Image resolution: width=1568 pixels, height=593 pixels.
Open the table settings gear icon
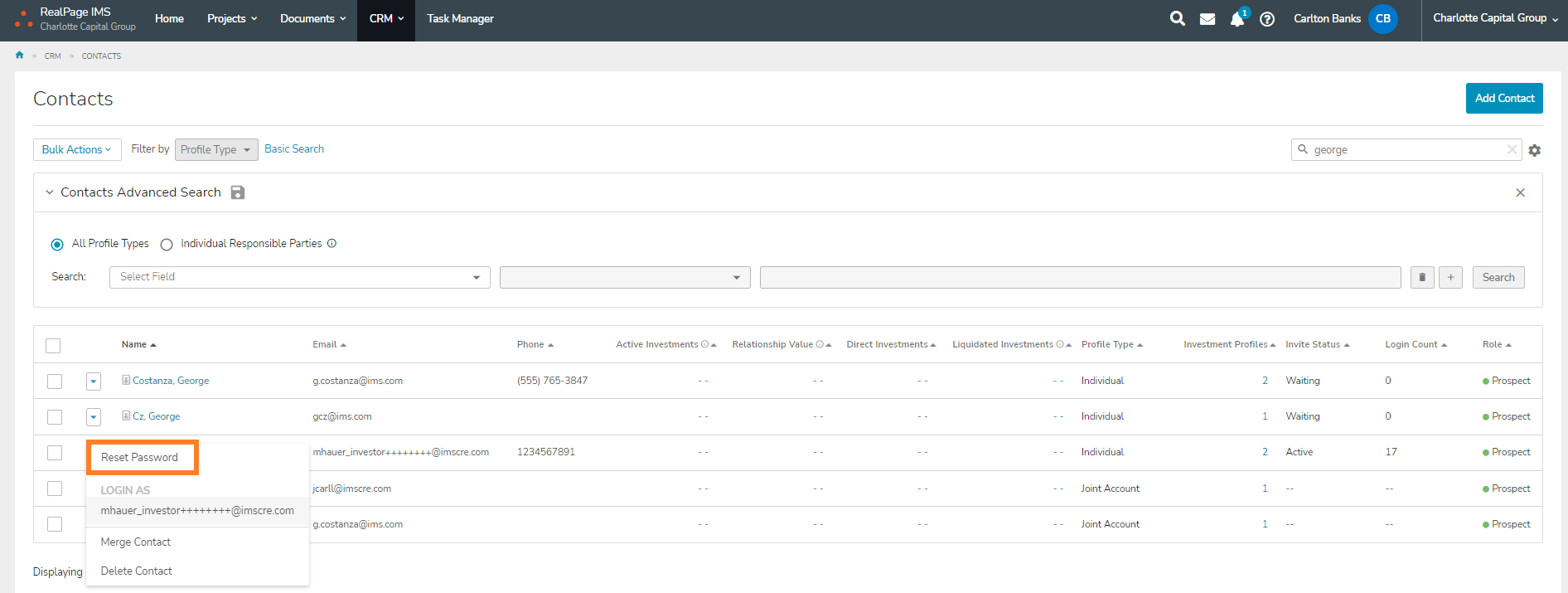pyautogui.click(x=1535, y=150)
